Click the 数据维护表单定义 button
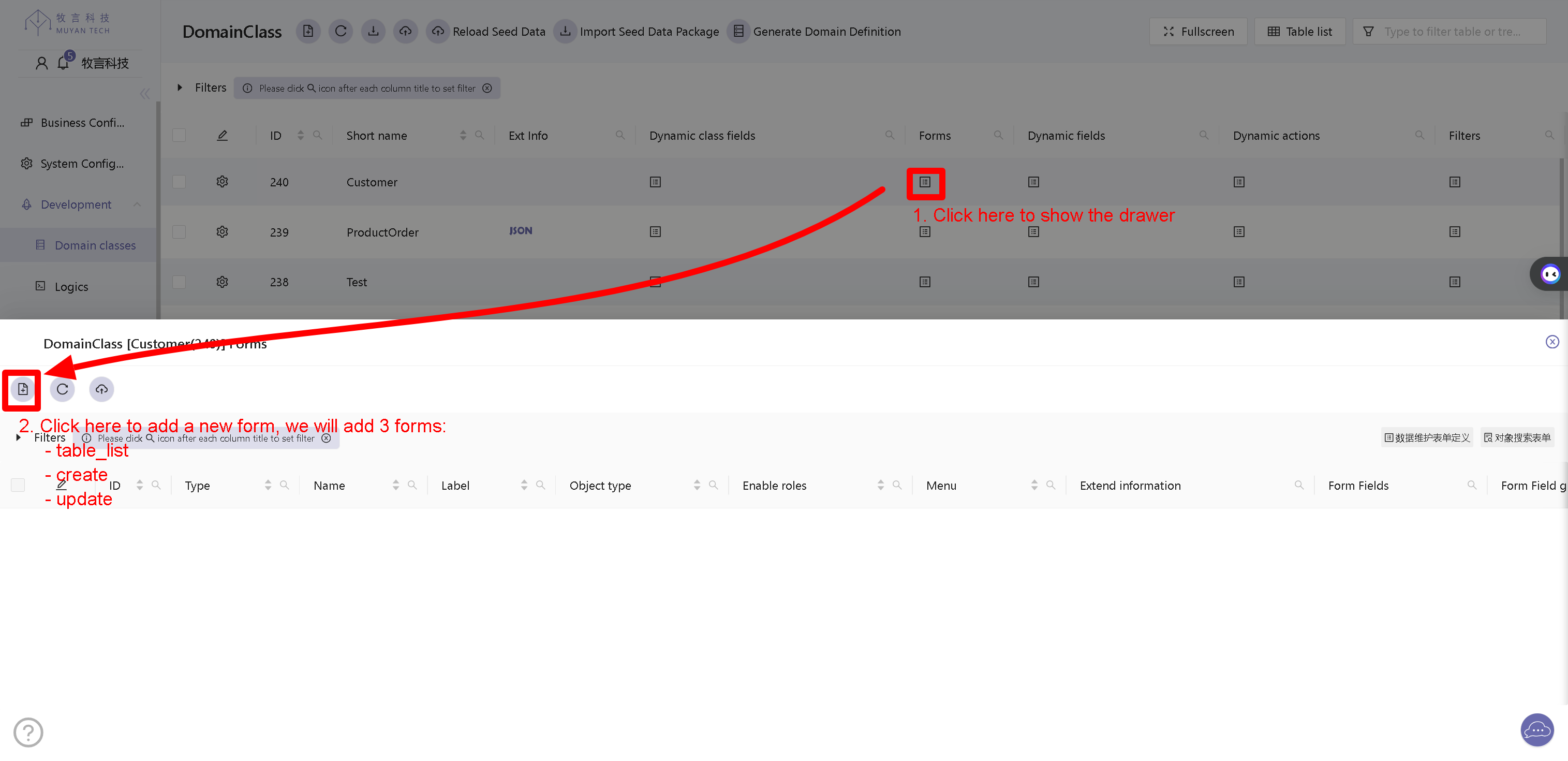Image resolution: width=1568 pixels, height=761 pixels. (1426, 437)
